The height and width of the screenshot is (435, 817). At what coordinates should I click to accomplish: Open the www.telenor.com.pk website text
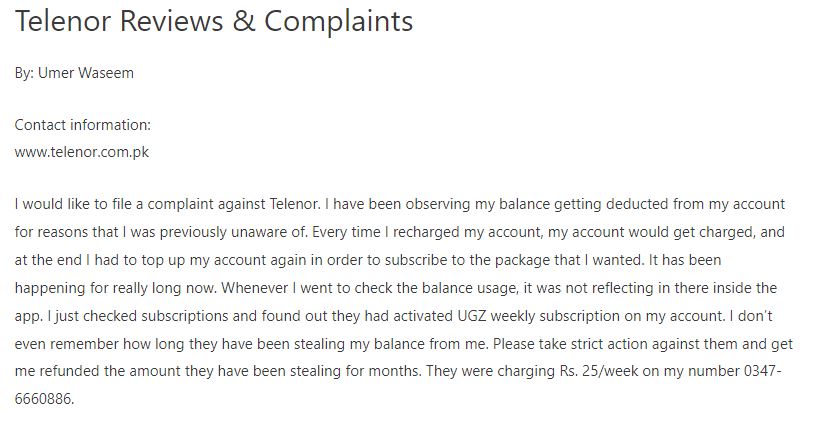click(x=82, y=152)
